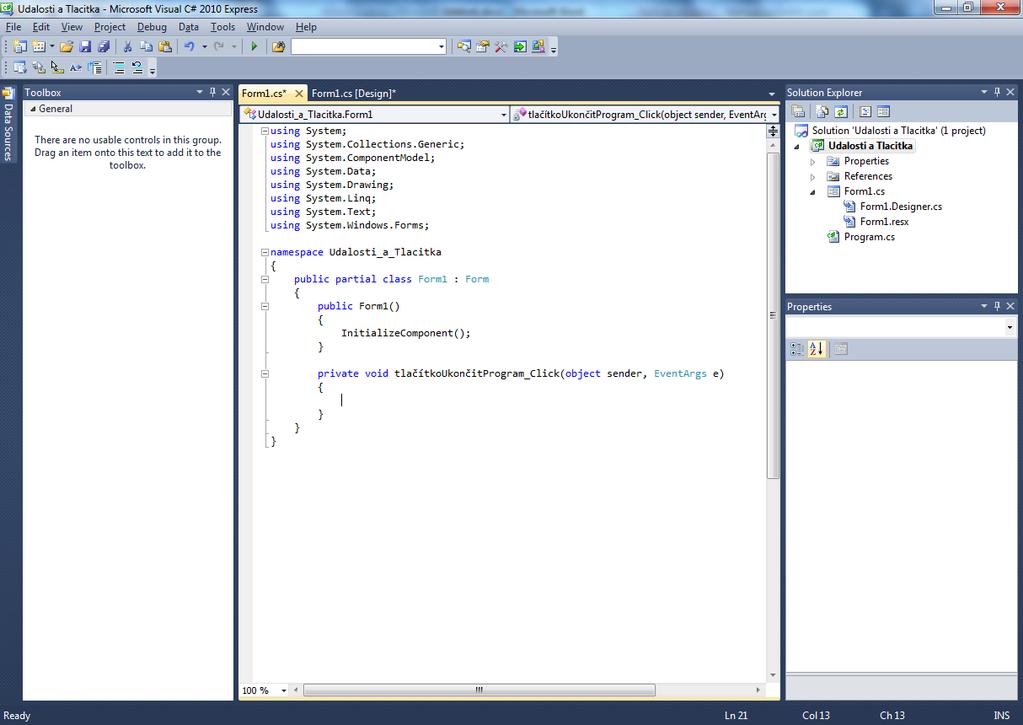1023x725 pixels.
Task: Collapse the Form1.cs node in Solution Explorer
Action: (813, 192)
